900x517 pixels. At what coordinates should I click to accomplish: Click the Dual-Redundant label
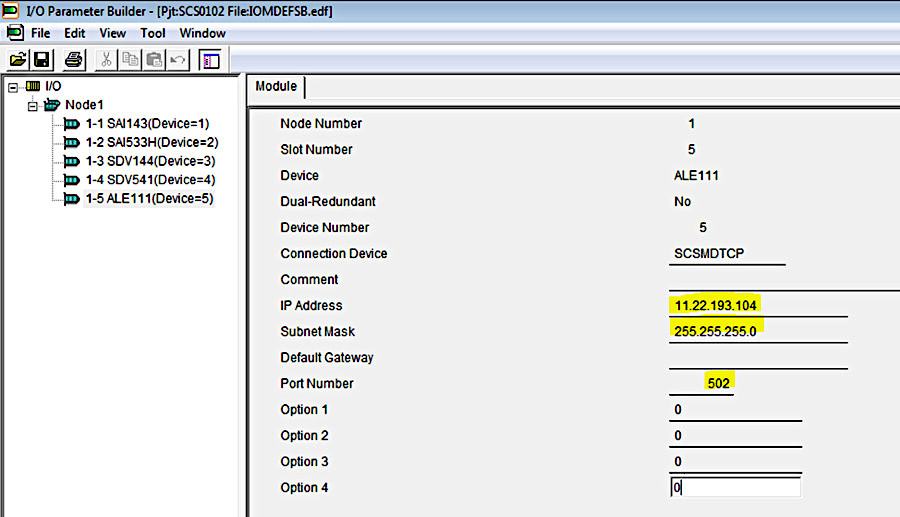tap(328, 201)
